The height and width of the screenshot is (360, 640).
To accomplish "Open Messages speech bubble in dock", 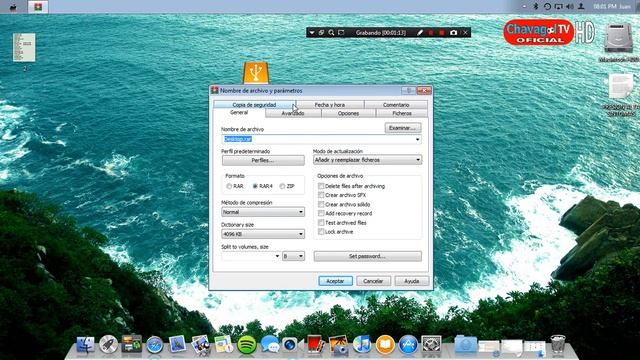I will coord(270,345).
